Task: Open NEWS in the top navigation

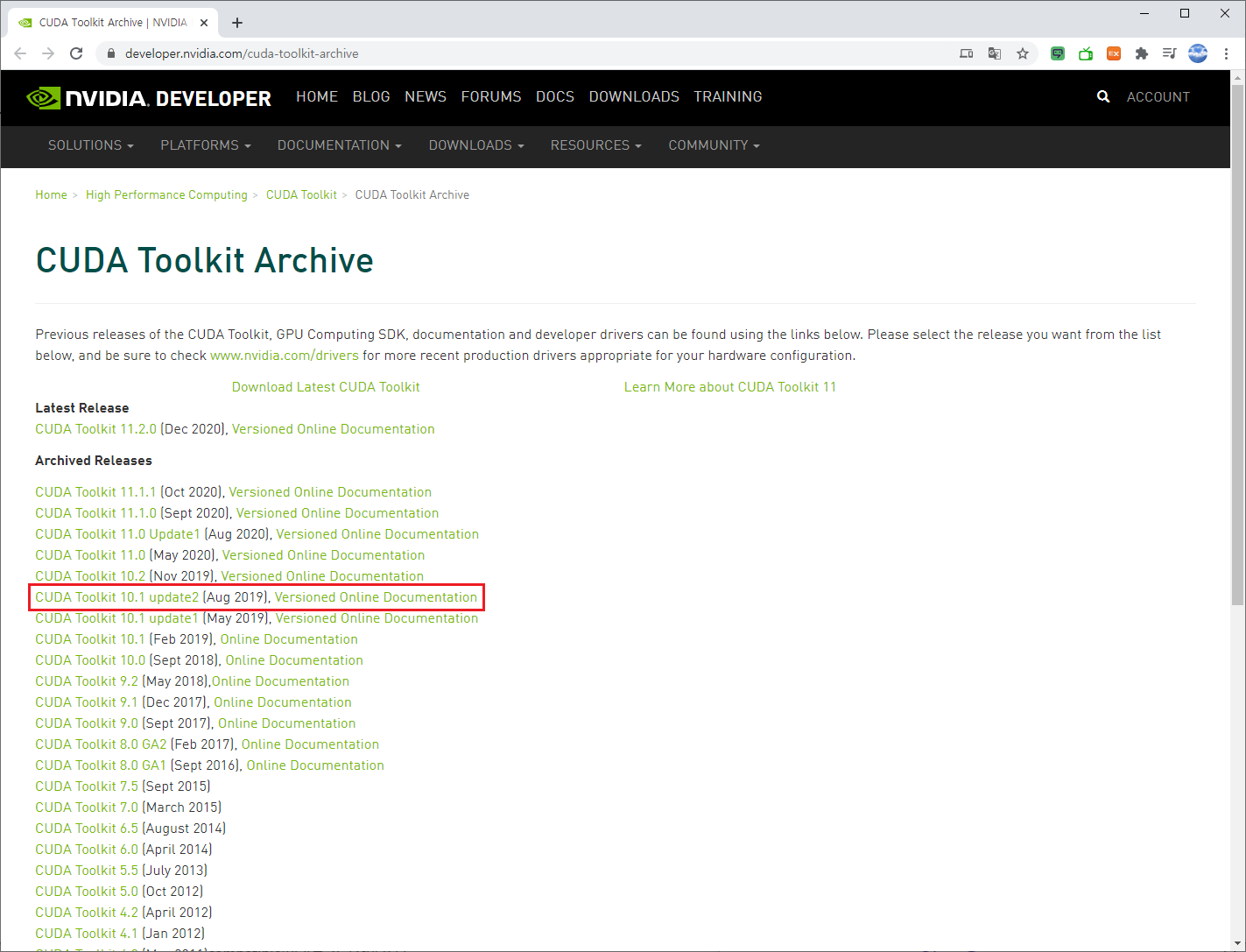Action: [x=426, y=96]
